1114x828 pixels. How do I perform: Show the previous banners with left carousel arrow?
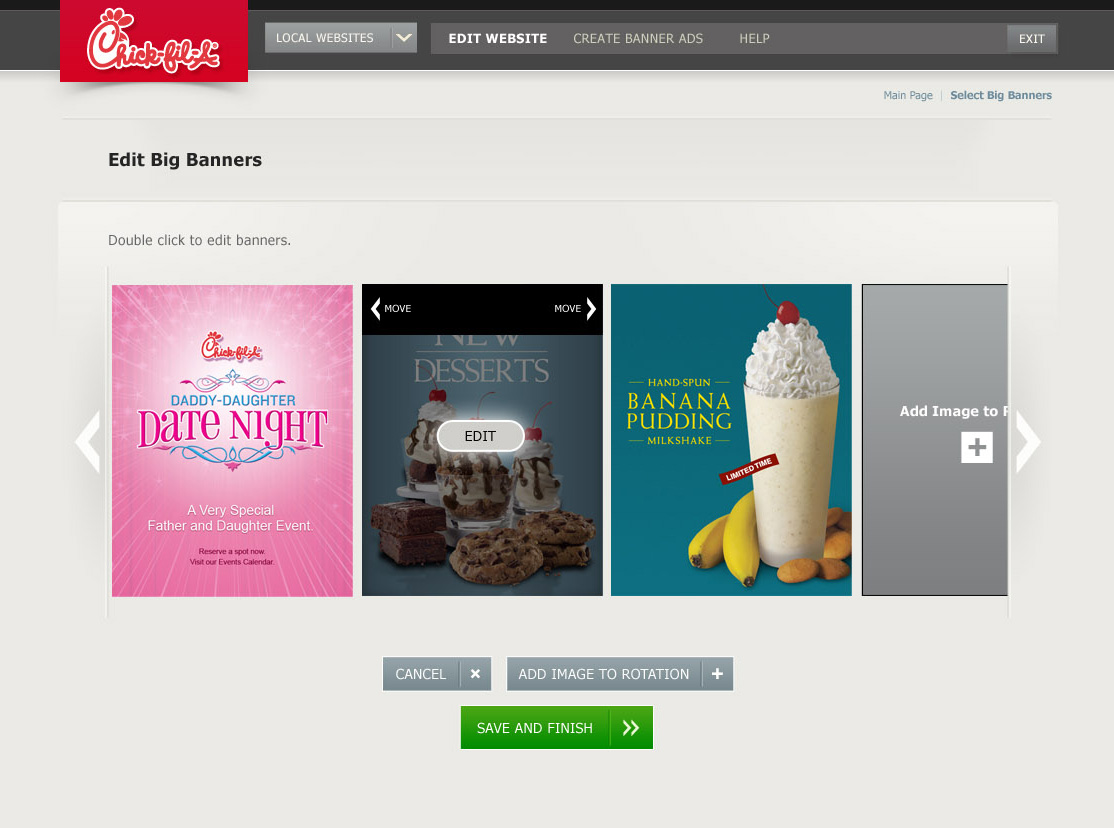coord(88,441)
